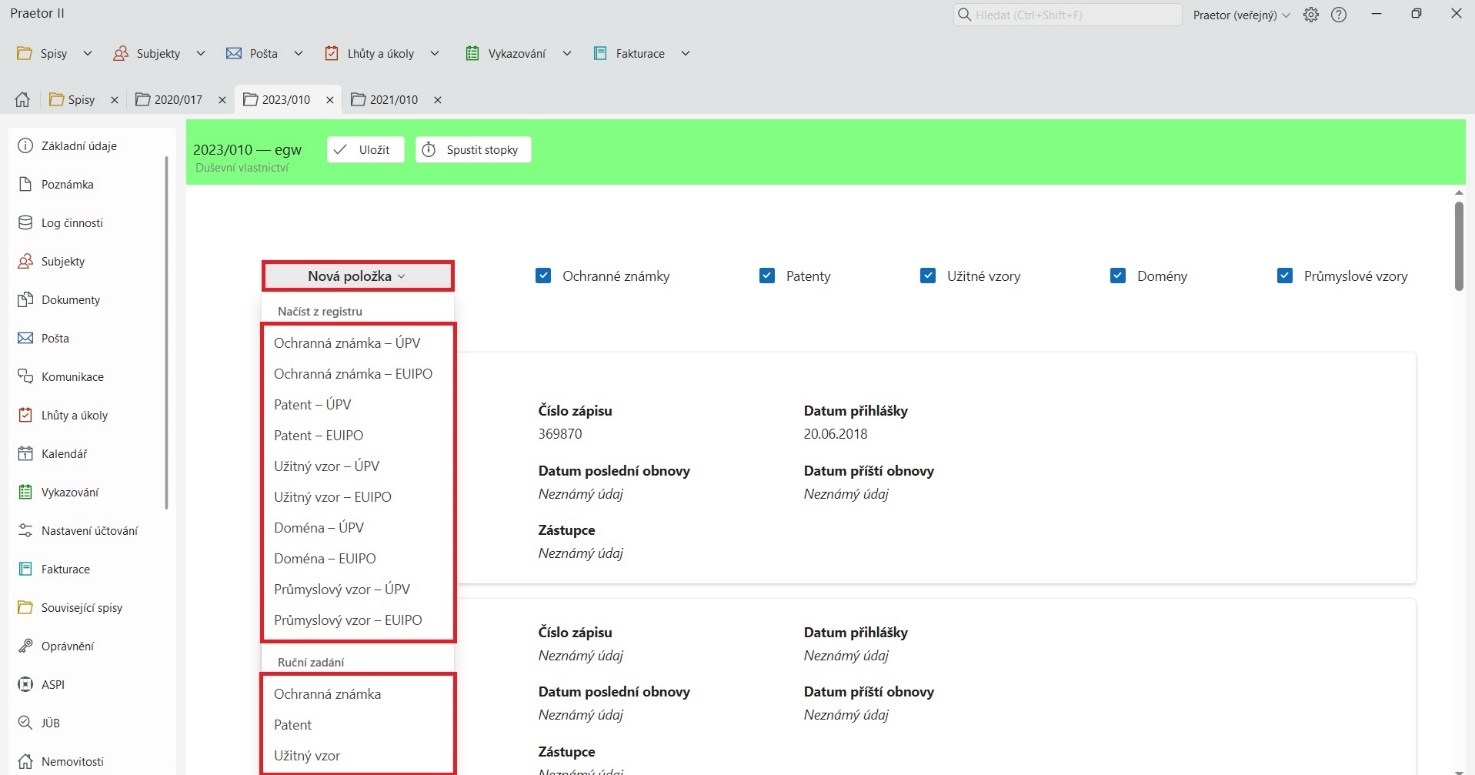View the Log činnosti panel

click(x=71, y=222)
